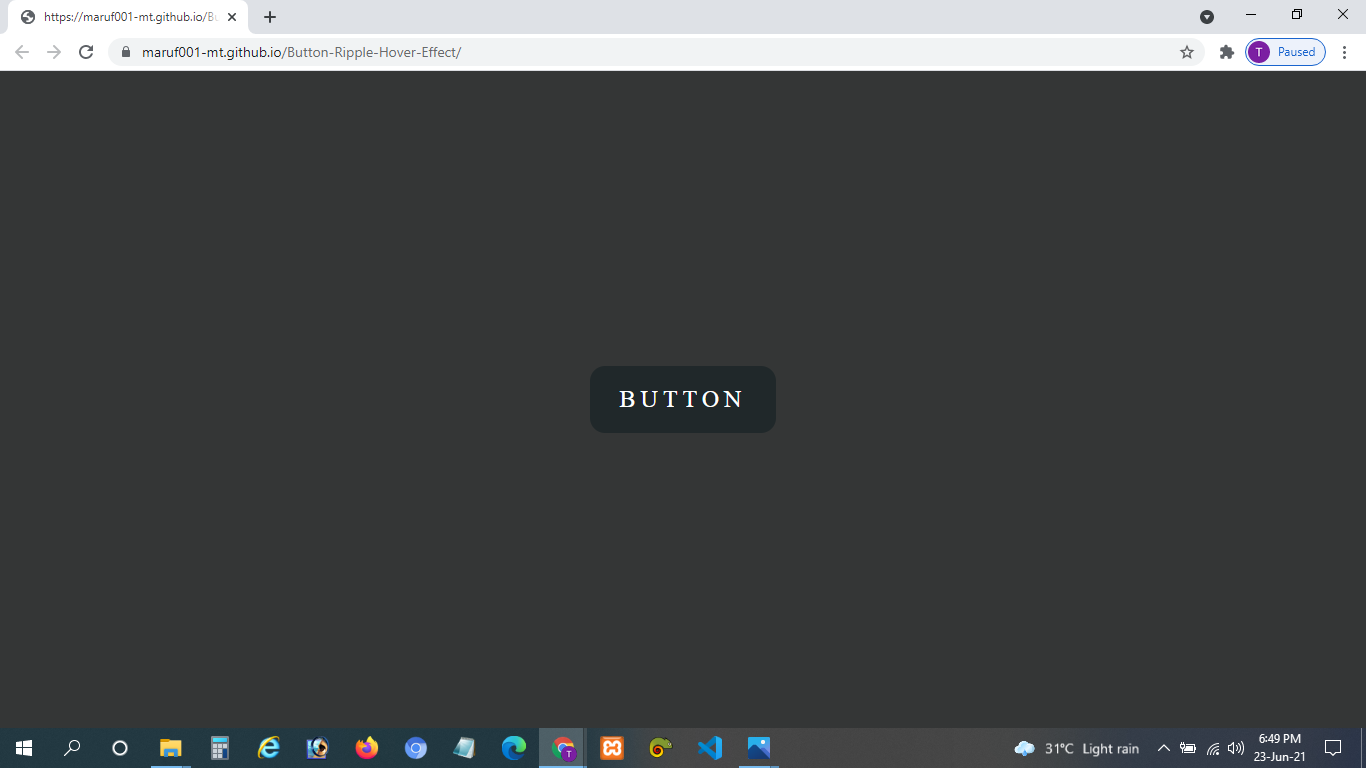Screen dimensions: 1366x768
Task: Click the BUTTON ripple element on the page
Action: click(683, 399)
